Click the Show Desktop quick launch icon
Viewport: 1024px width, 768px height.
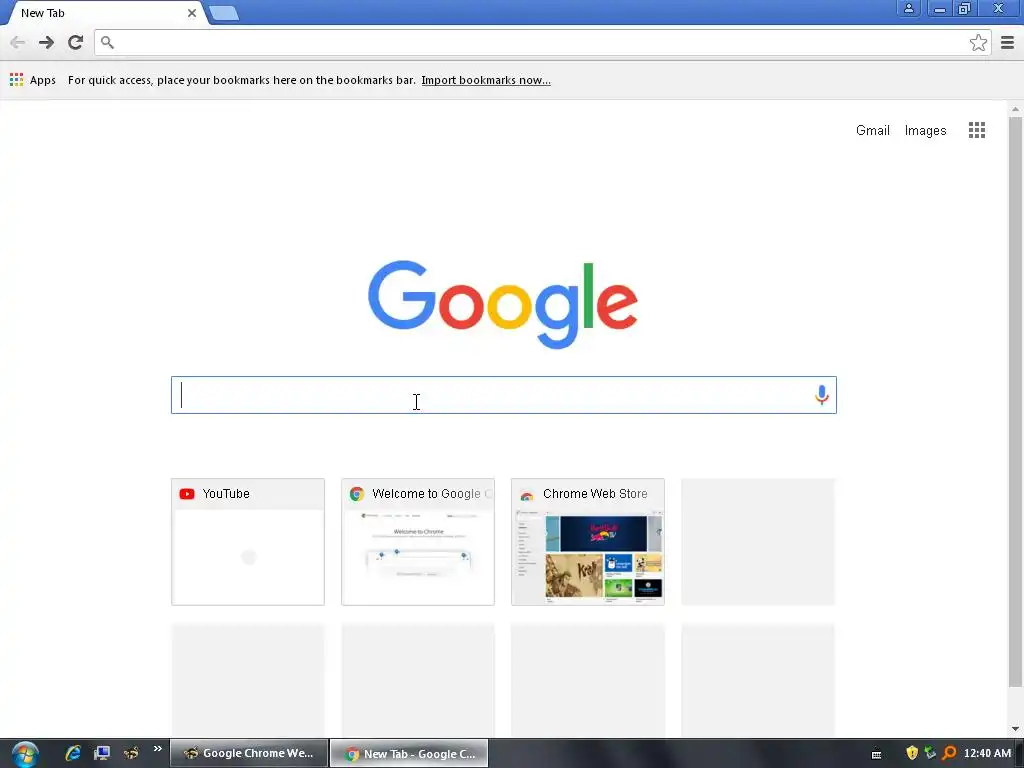[x=102, y=753]
